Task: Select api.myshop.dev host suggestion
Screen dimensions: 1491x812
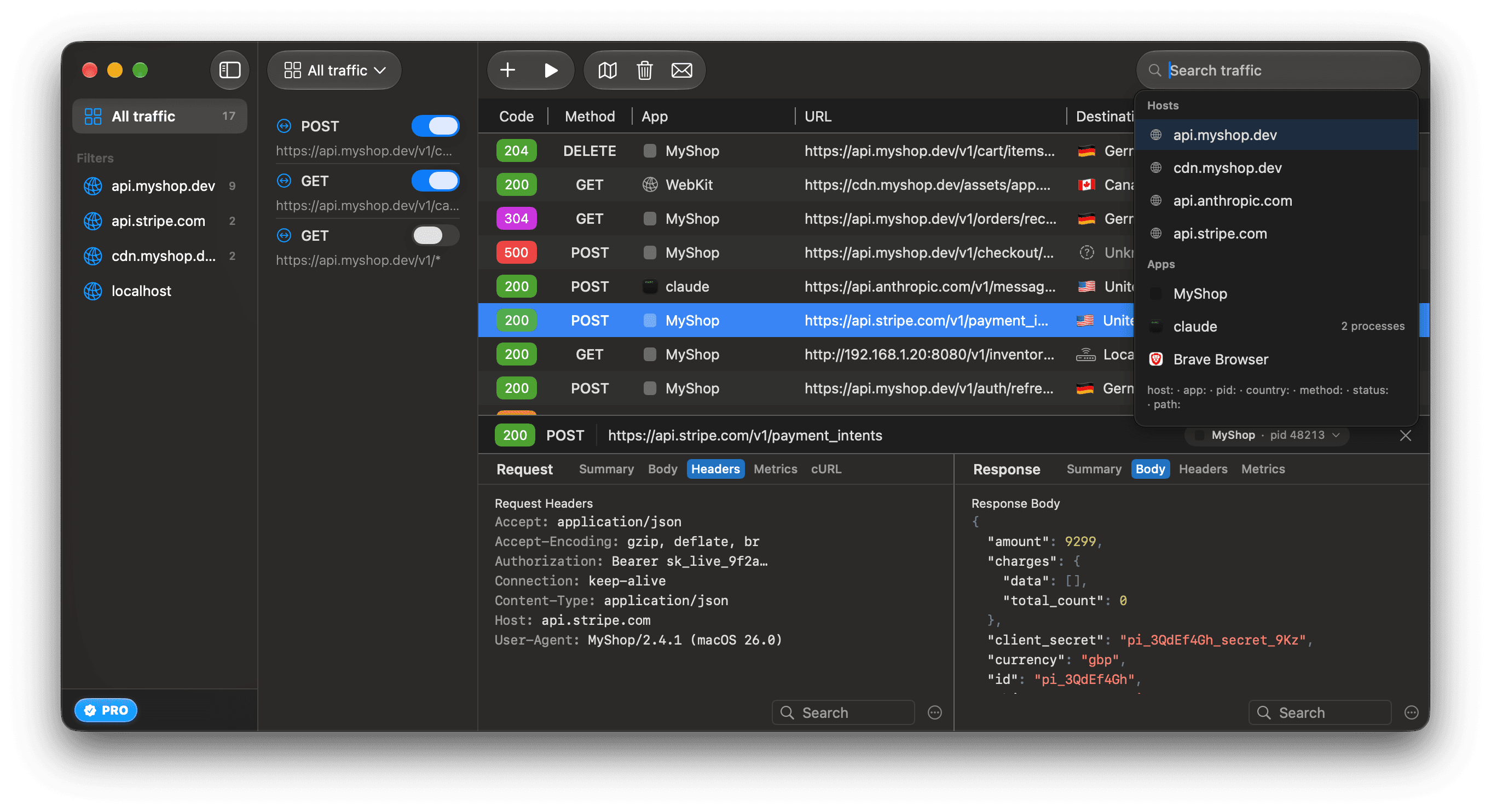Action: [x=1276, y=135]
